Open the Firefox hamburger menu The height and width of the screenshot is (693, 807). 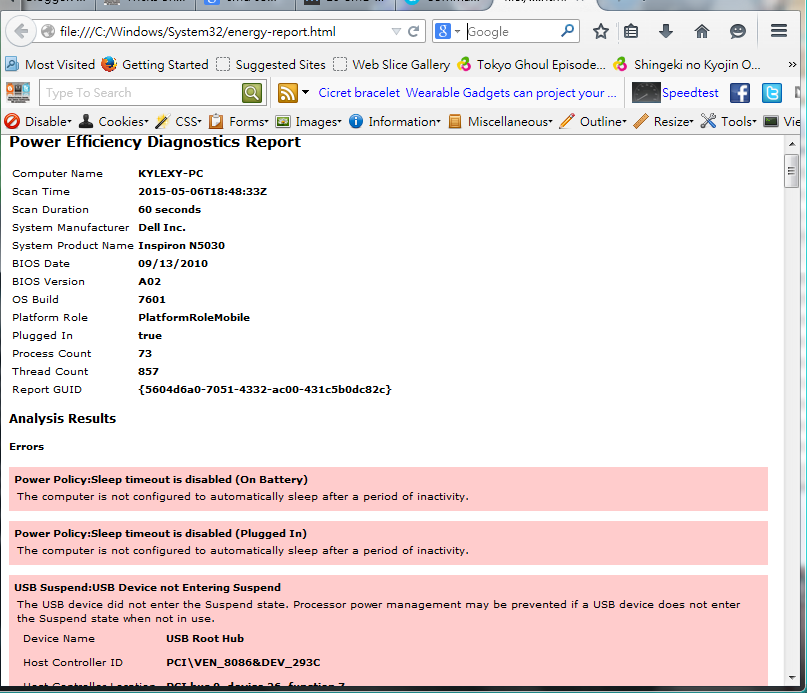coord(779,31)
